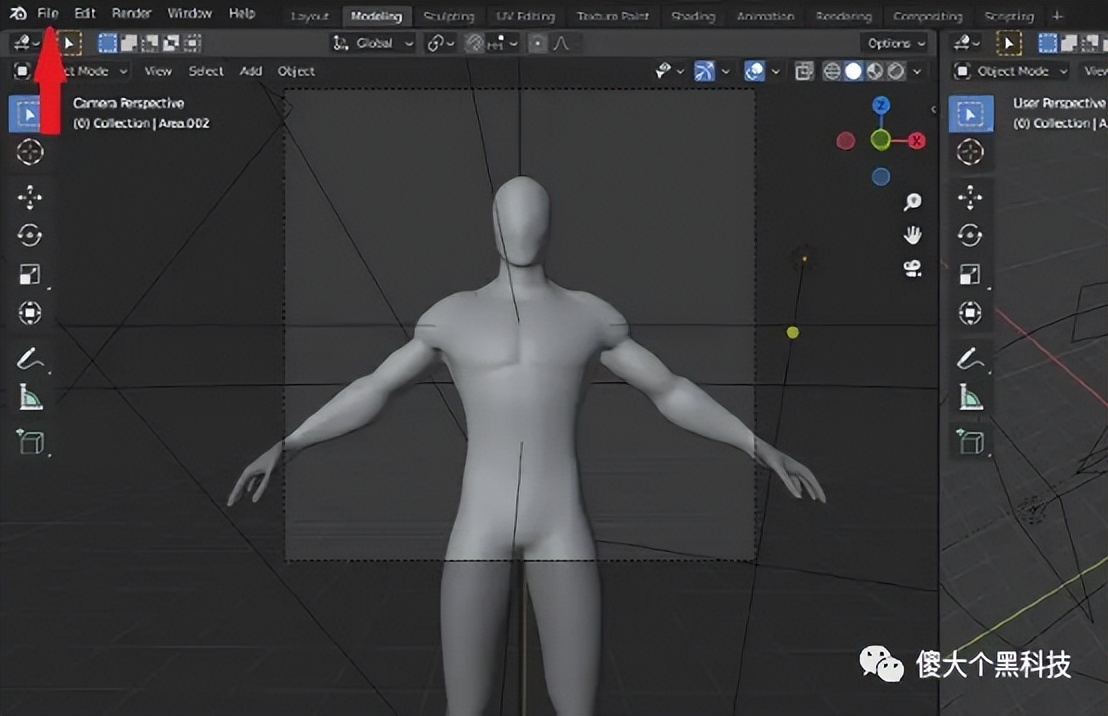The width and height of the screenshot is (1108, 716).
Task: Click the red X axis on navigation gizmo
Action: (916, 141)
